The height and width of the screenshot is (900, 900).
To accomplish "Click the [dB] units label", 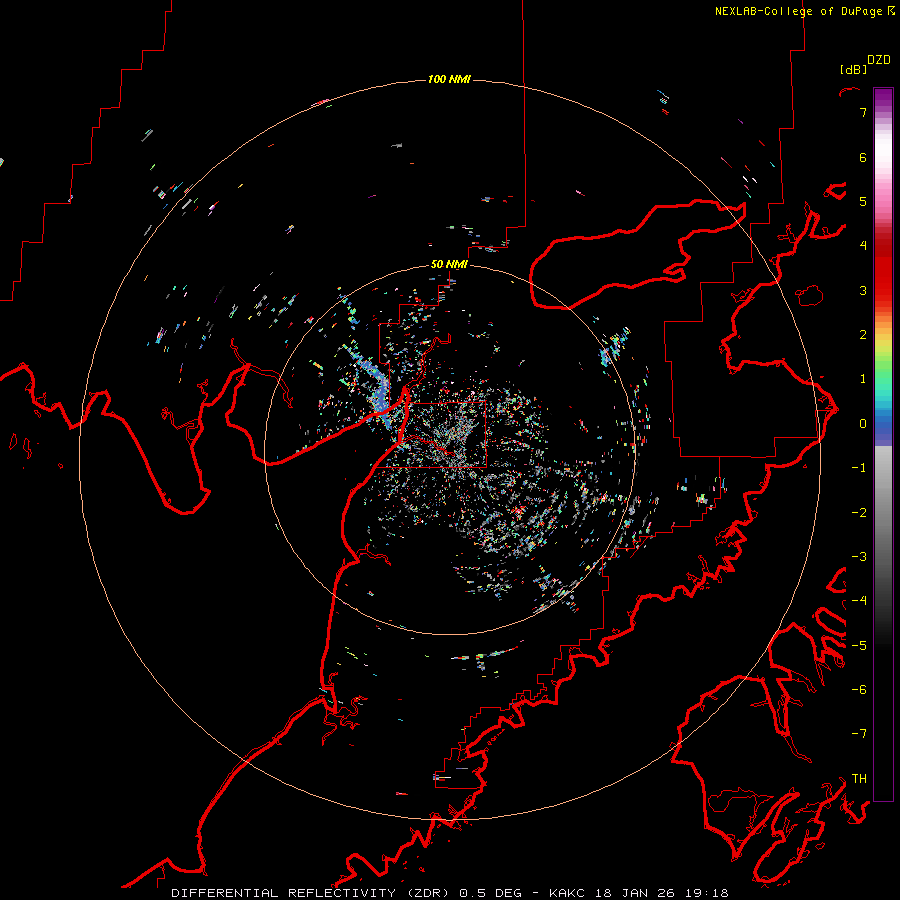I will coord(853,69).
